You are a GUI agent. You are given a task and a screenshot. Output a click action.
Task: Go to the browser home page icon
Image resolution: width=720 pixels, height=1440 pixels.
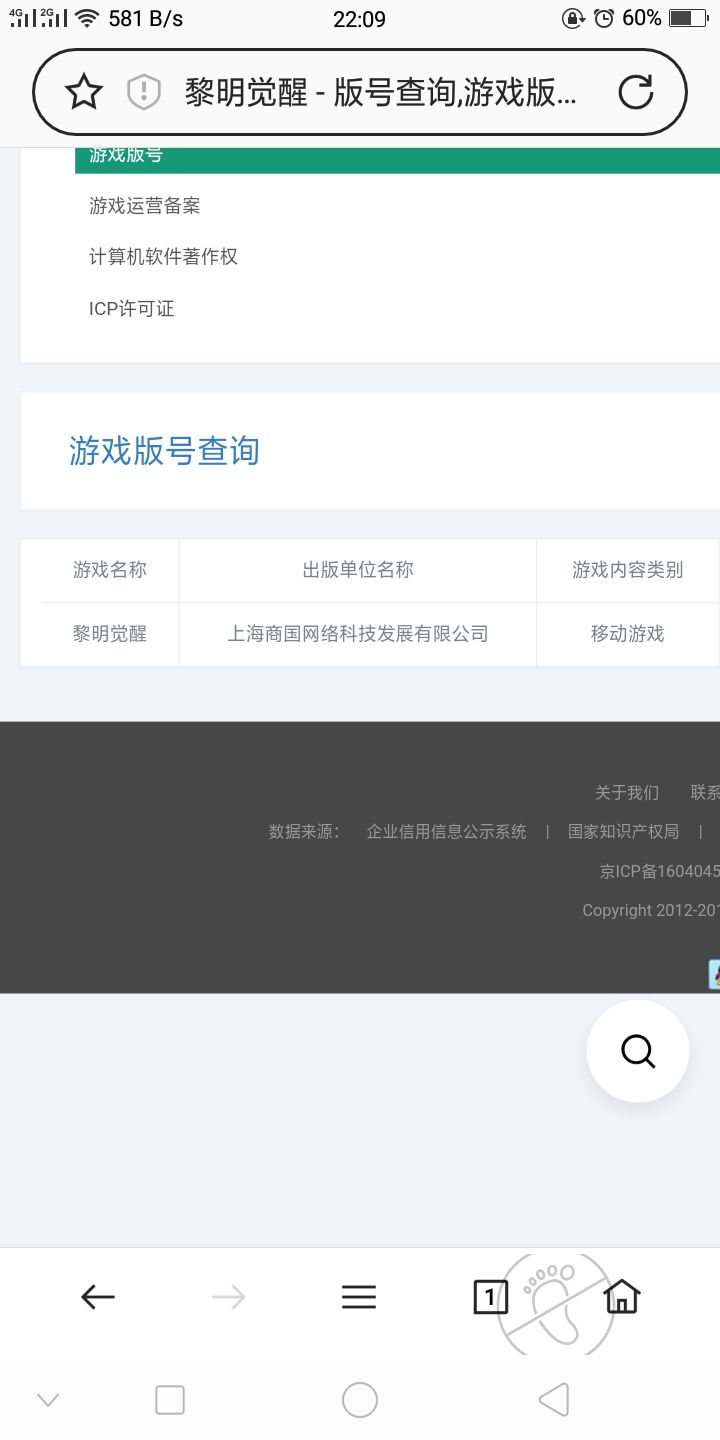pos(621,1297)
